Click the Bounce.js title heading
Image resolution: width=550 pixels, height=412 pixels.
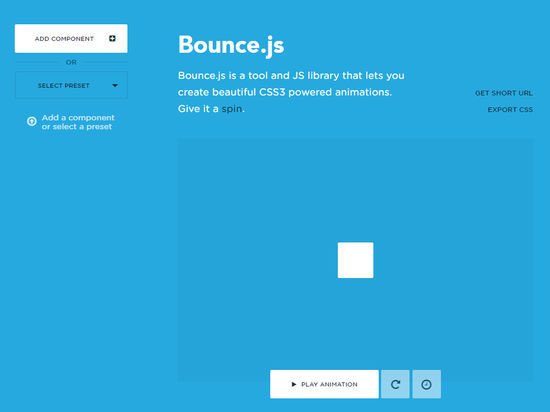click(231, 45)
